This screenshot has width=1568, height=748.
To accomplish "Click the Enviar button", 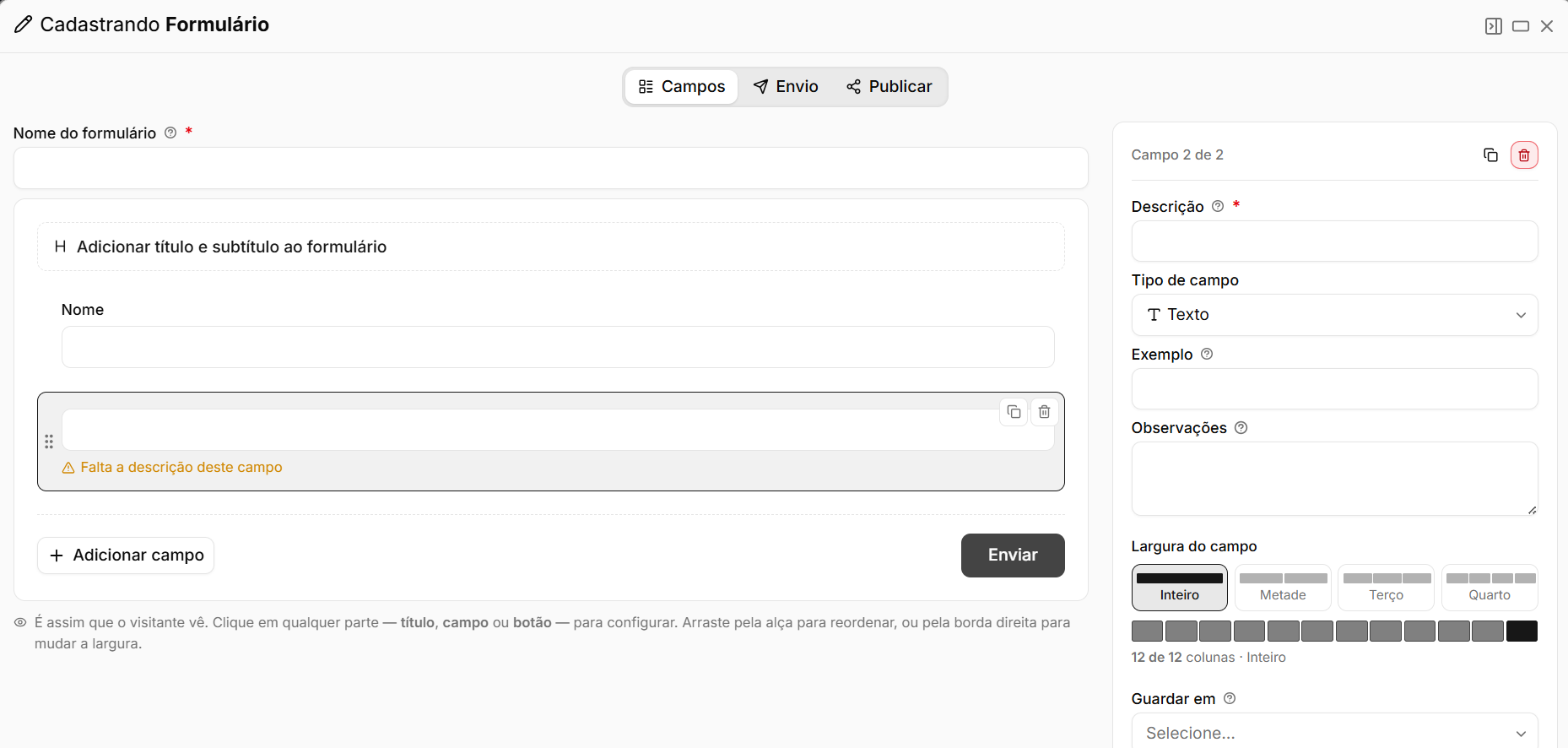I will (x=1013, y=556).
